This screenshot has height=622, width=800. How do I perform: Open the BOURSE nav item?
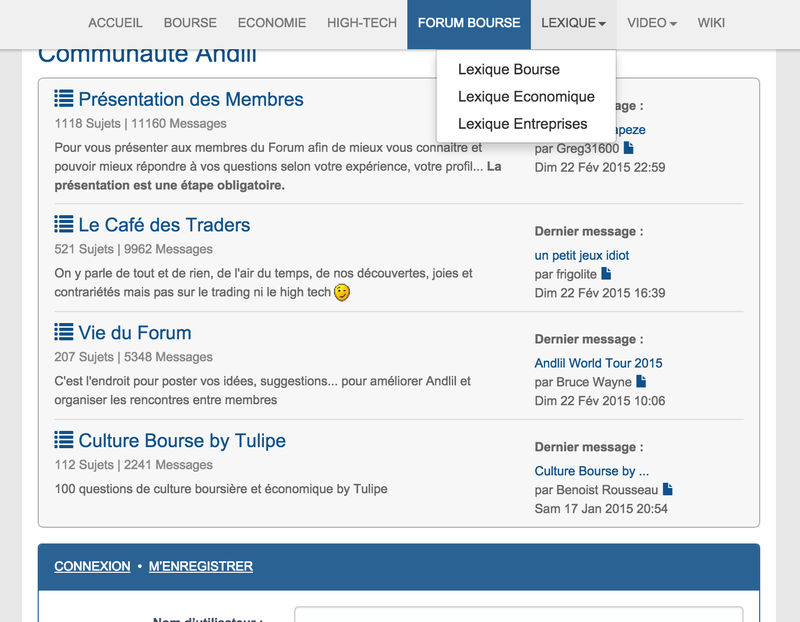pyautogui.click(x=190, y=23)
